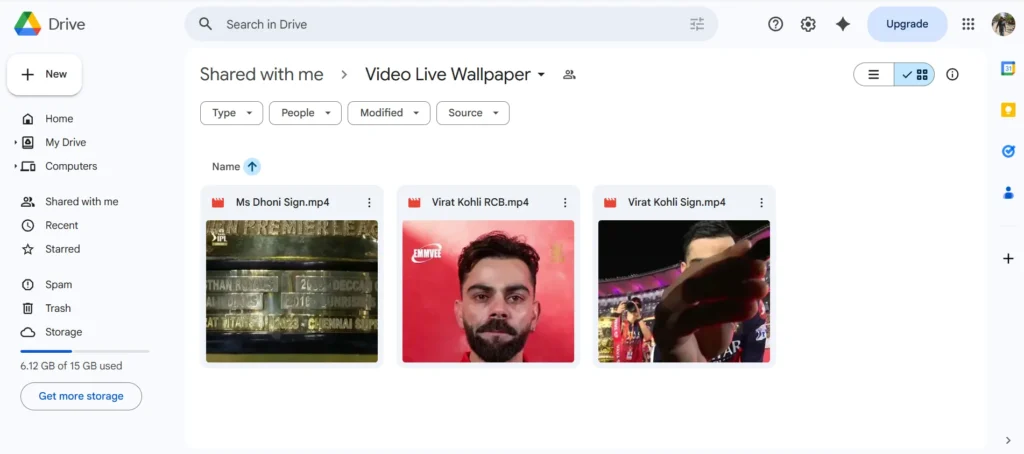Open Google Calendar in side panel

coord(1008,68)
